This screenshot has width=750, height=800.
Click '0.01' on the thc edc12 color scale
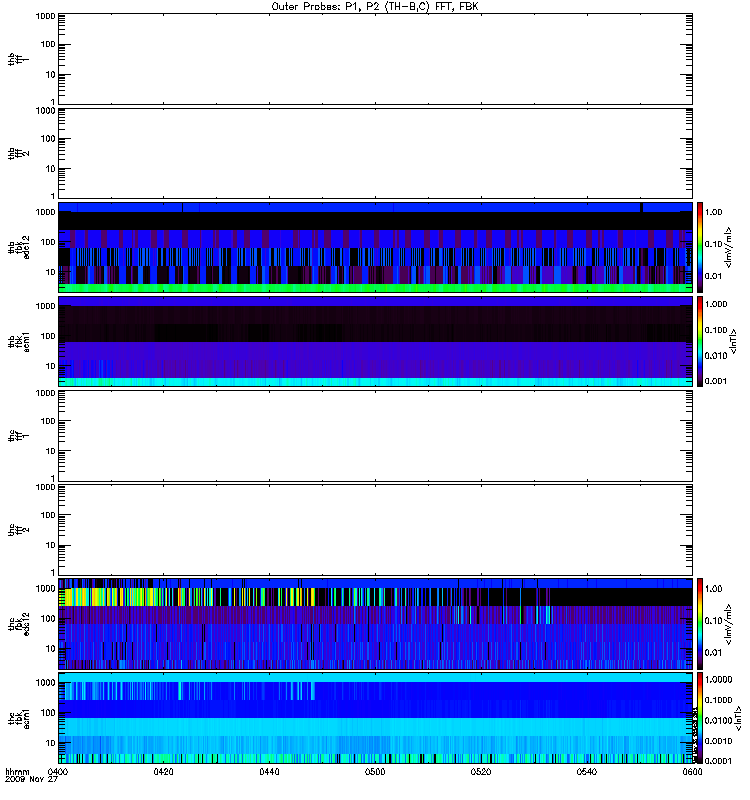(713, 653)
